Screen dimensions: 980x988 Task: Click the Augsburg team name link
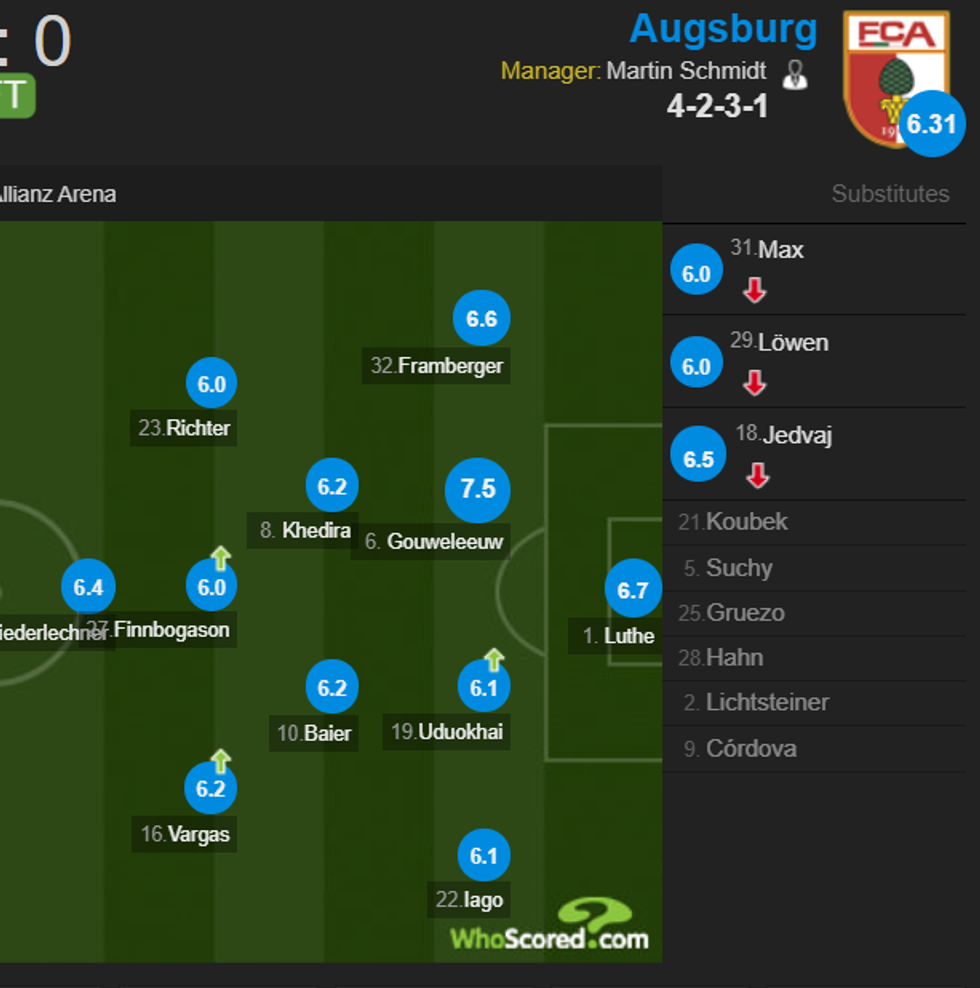[x=724, y=28]
